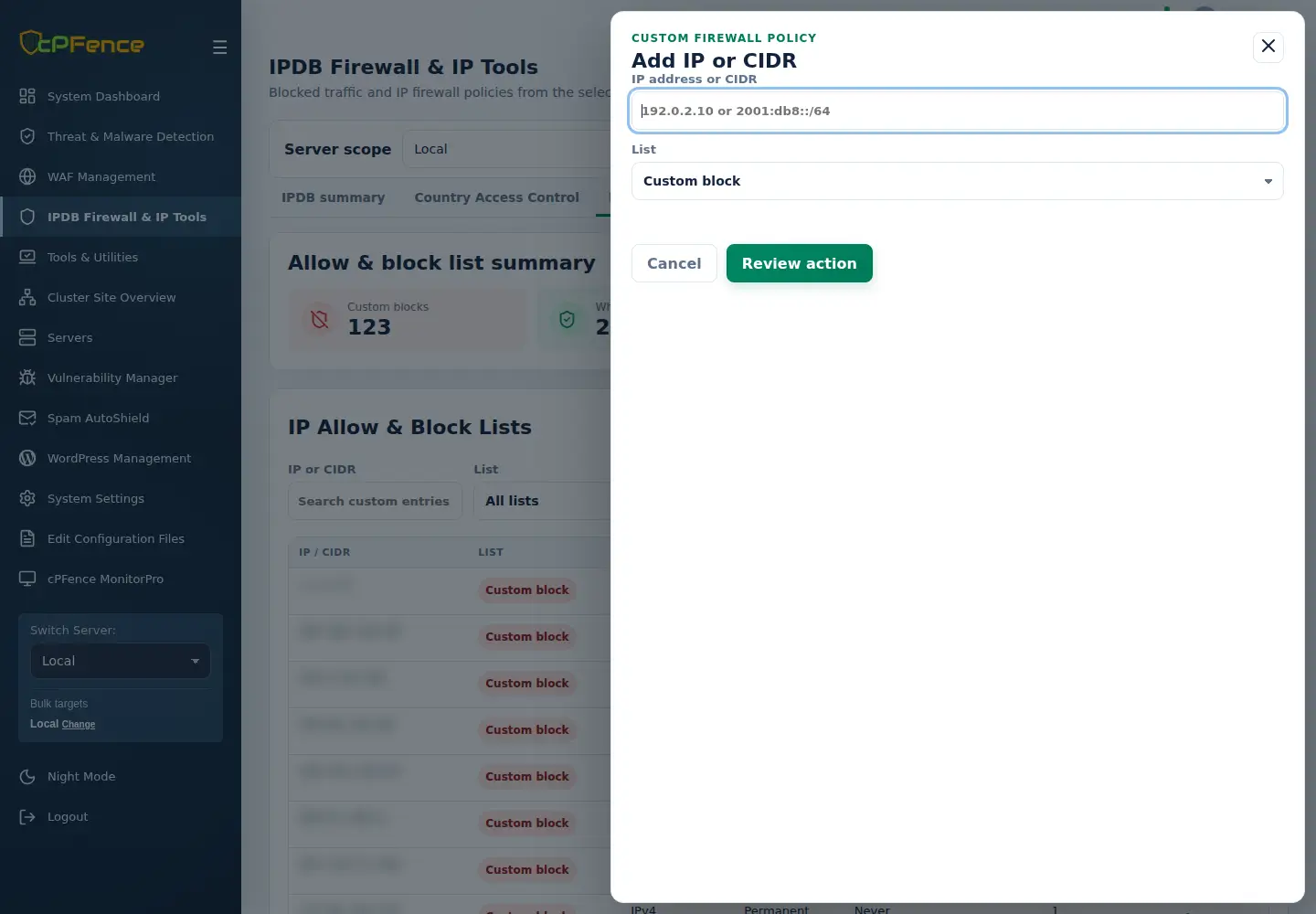Click the Threat & Malware Detection shield icon
The width and height of the screenshot is (1316, 914).
(x=27, y=136)
